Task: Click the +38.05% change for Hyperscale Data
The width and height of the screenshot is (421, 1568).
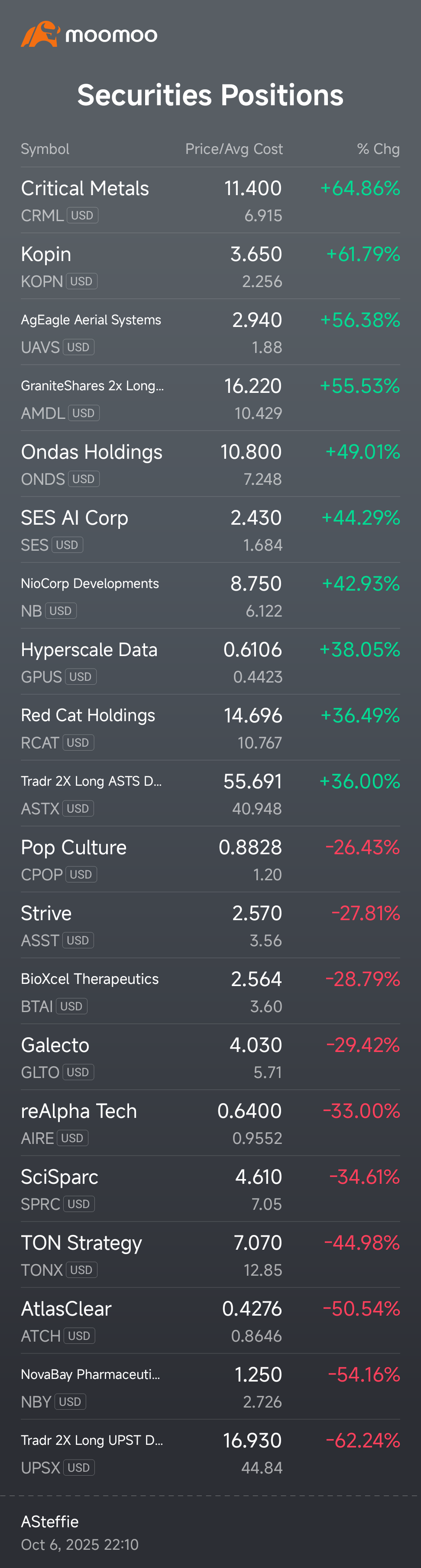Action: pos(359,650)
